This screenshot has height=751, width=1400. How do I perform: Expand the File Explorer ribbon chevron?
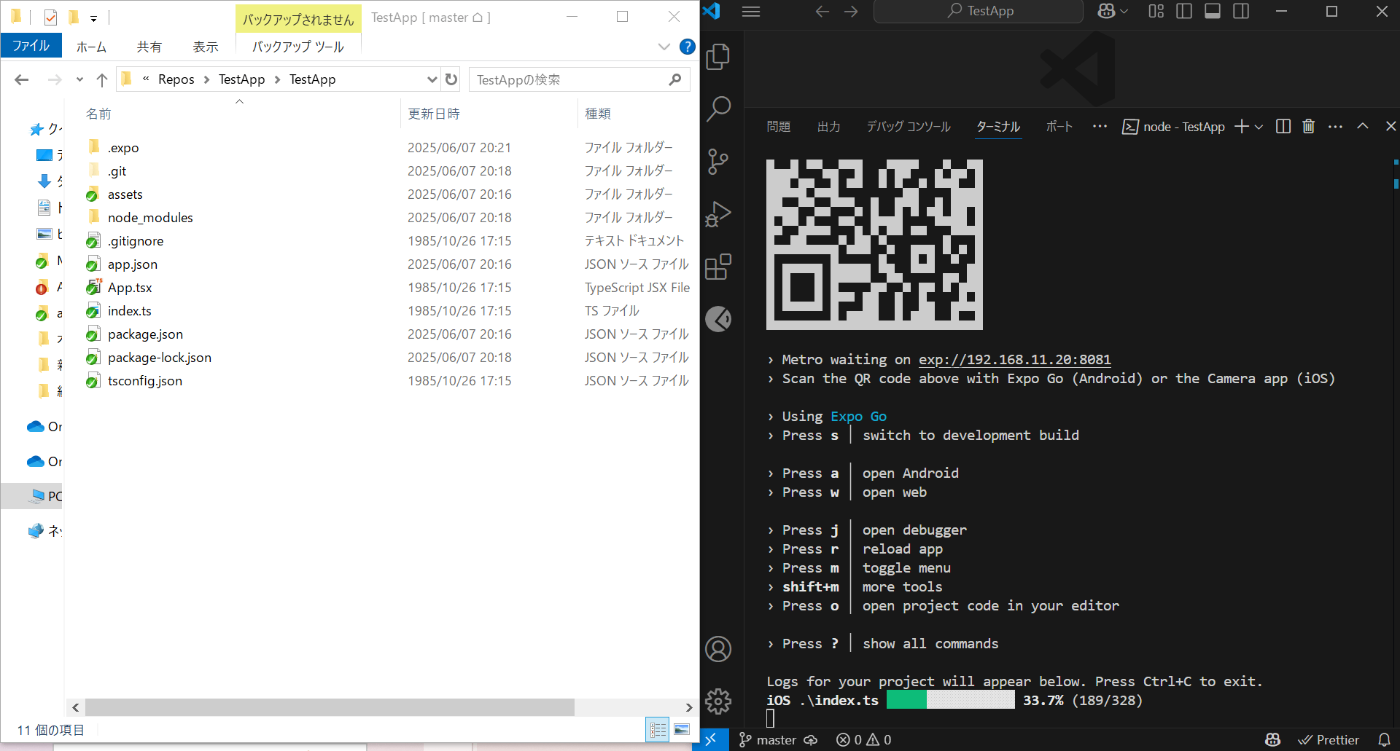[665, 46]
